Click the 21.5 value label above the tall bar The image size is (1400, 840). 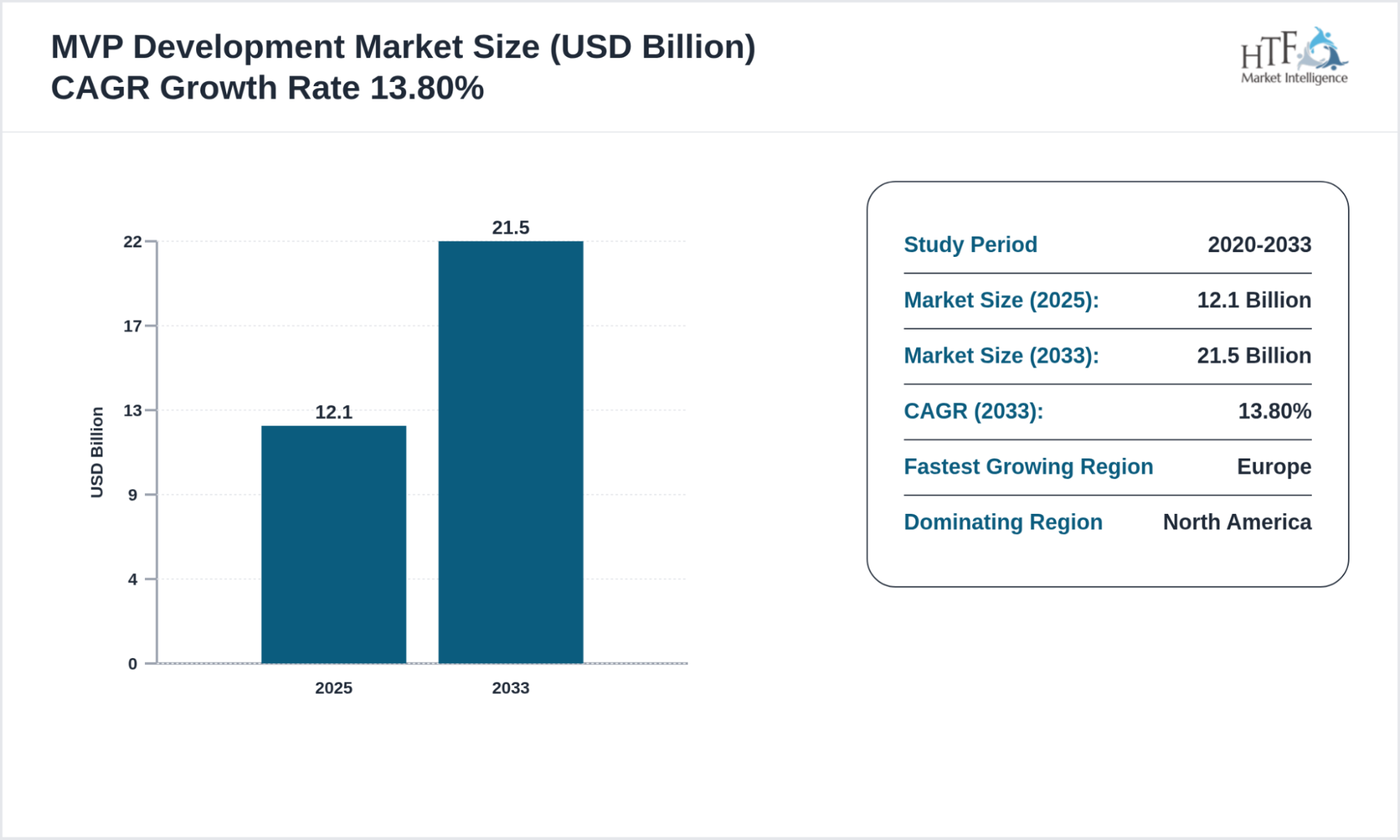click(x=511, y=227)
